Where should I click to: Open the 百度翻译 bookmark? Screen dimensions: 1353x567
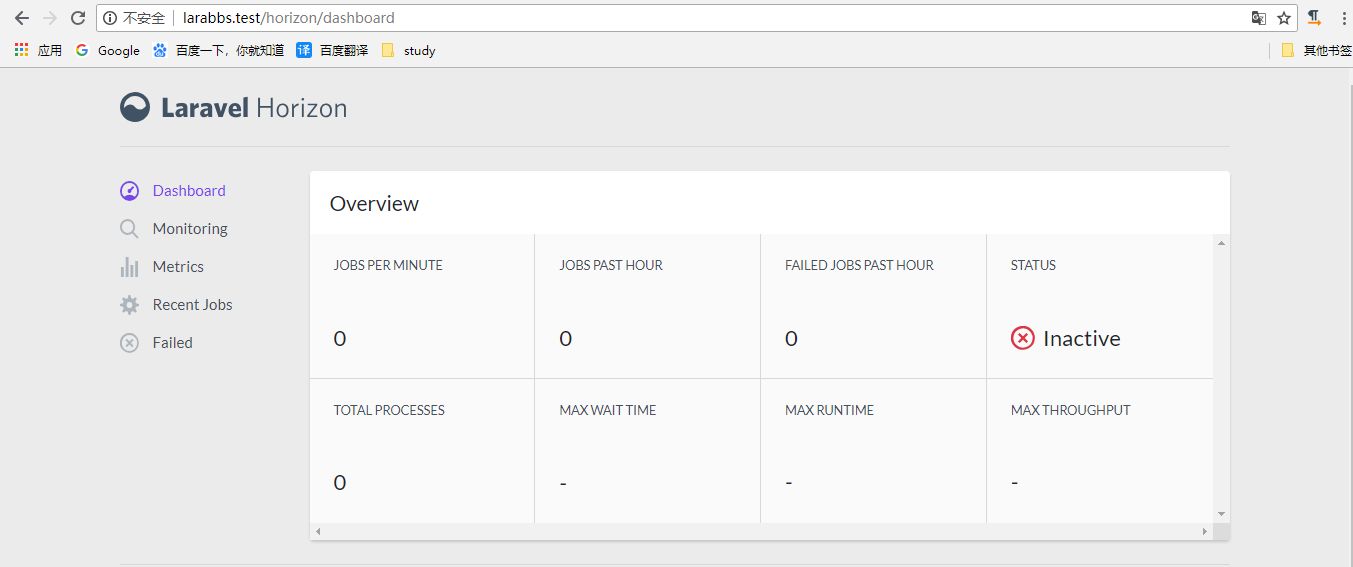[332, 50]
